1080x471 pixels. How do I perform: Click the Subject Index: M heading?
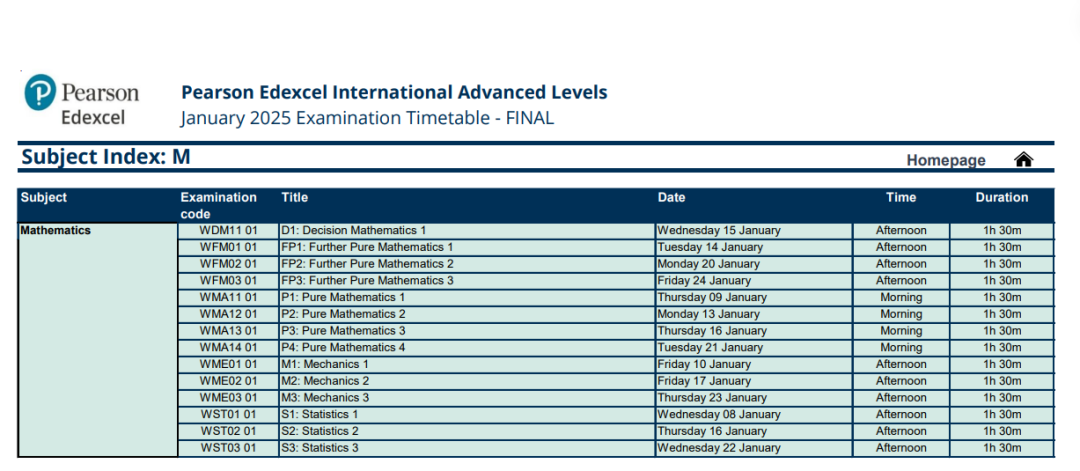click(106, 157)
